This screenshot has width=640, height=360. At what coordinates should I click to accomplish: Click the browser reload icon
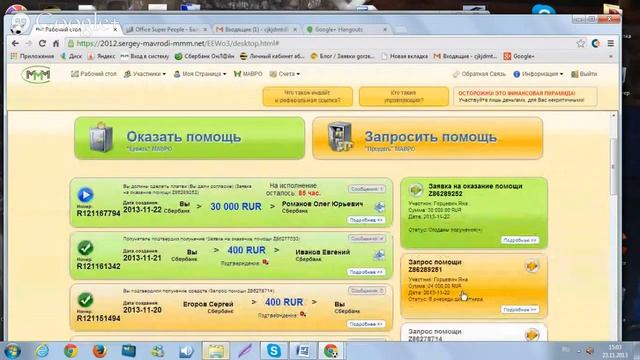(42, 43)
